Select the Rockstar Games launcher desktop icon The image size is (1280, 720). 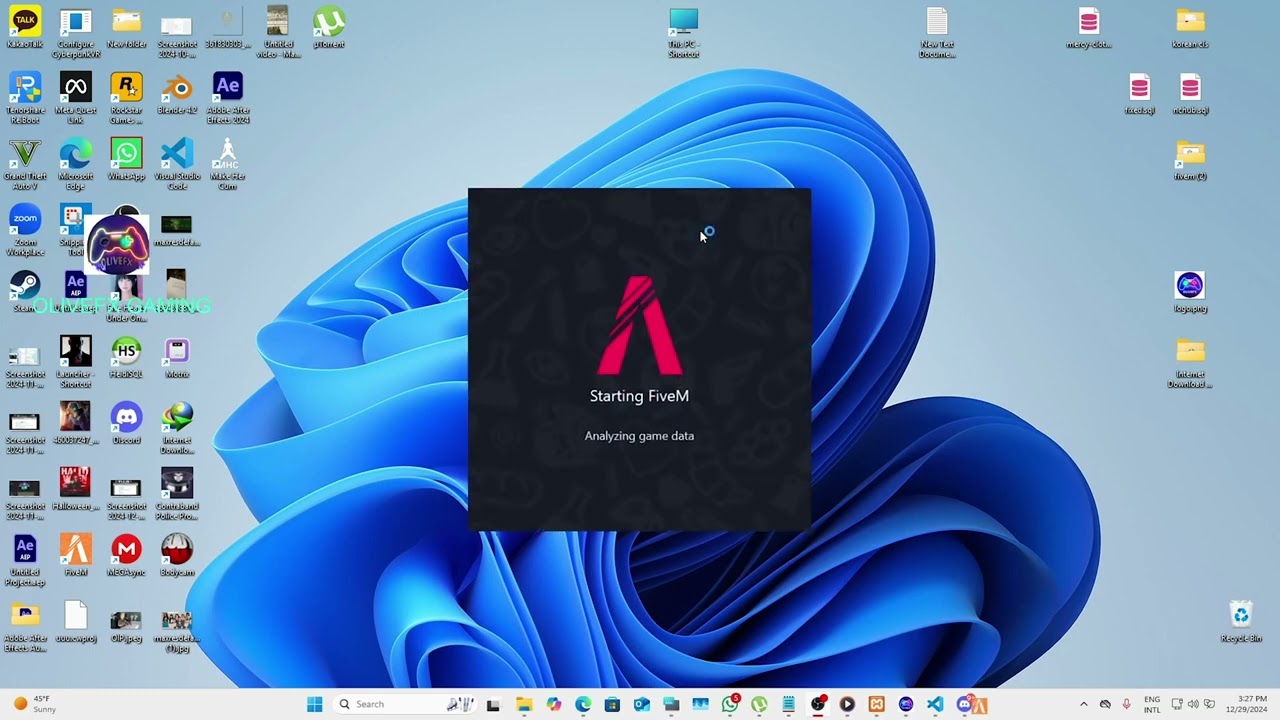(x=126, y=98)
